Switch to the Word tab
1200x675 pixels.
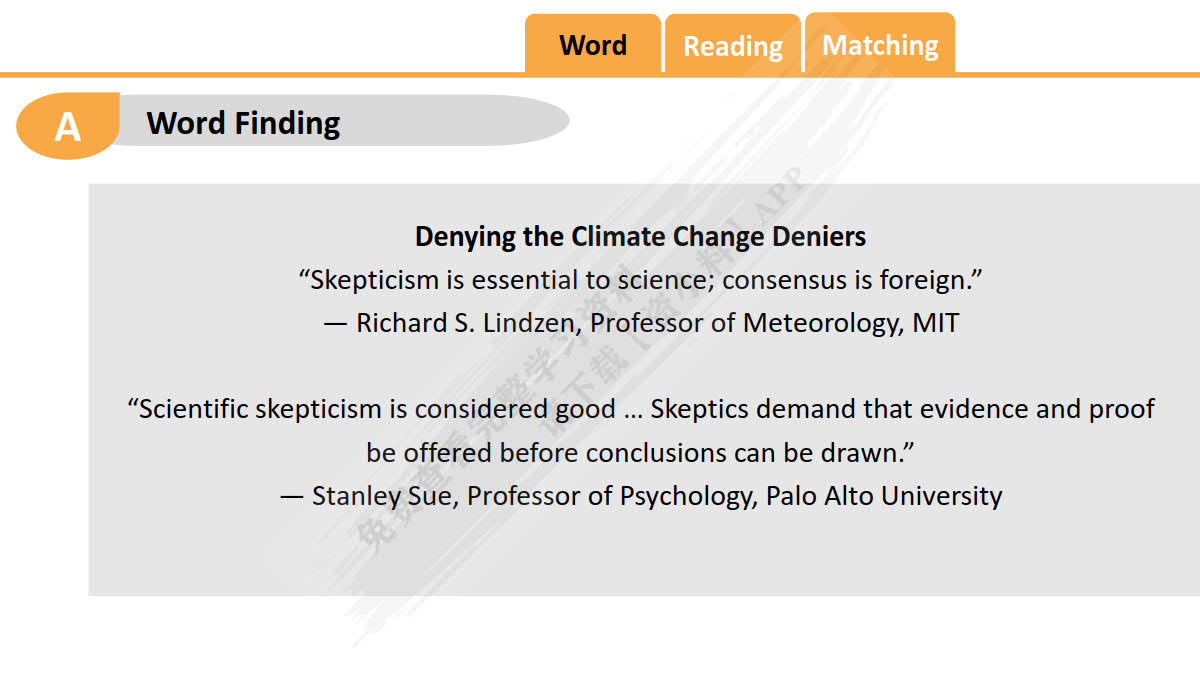pos(593,45)
